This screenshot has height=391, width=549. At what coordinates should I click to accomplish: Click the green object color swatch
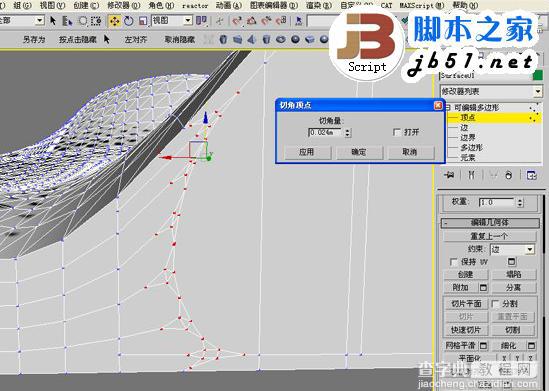(x=537, y=75)
